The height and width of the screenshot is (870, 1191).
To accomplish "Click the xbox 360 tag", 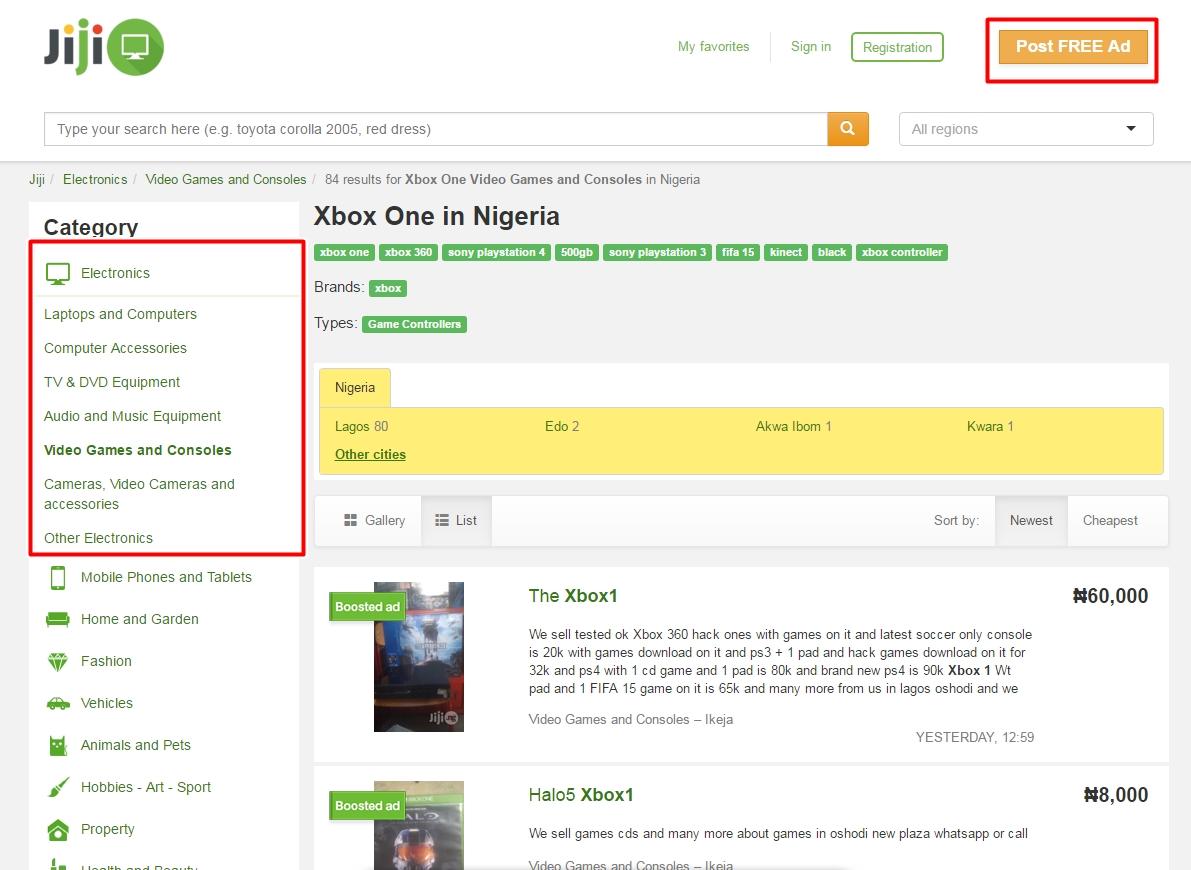I will (x=408, y=252).
